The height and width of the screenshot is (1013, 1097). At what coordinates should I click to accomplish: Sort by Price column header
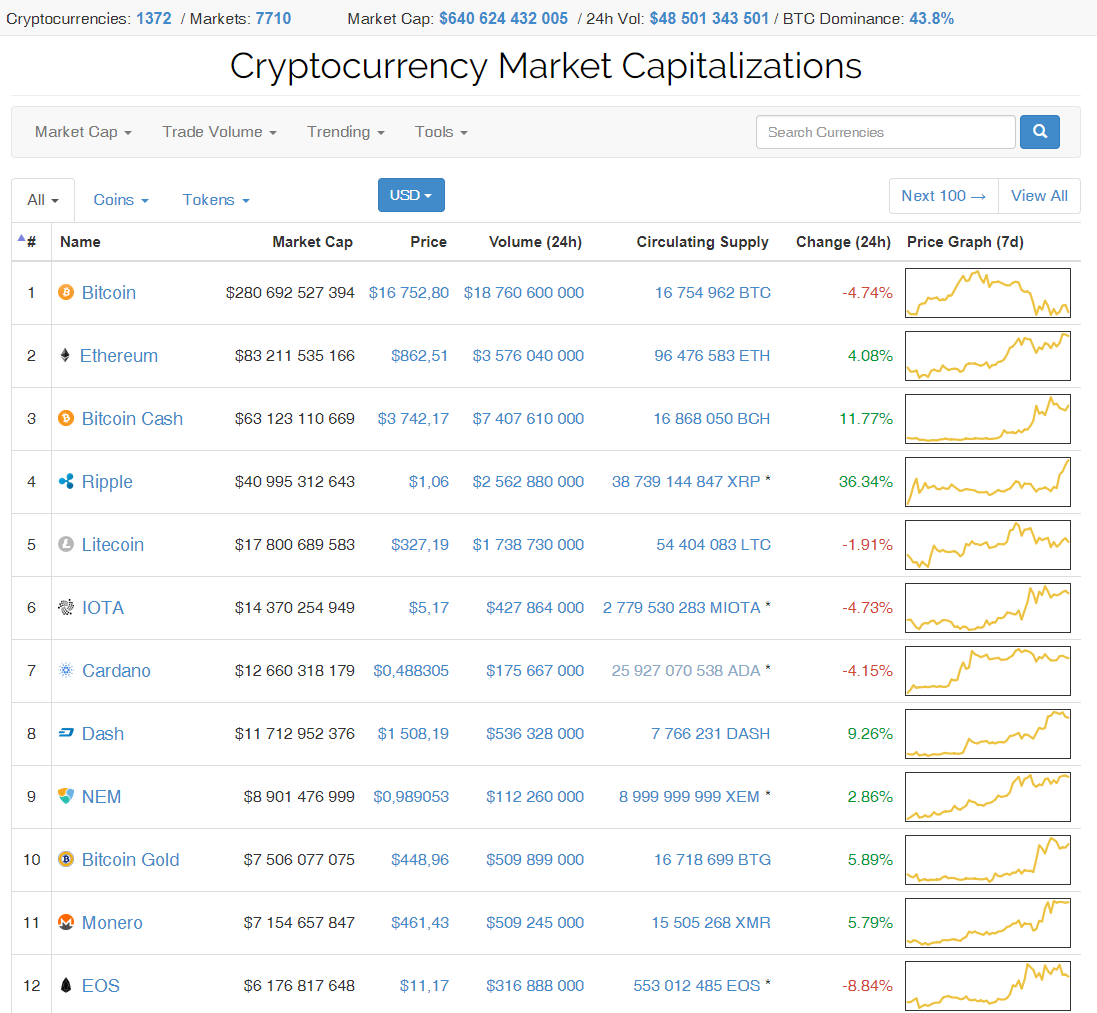click(428, 242)
